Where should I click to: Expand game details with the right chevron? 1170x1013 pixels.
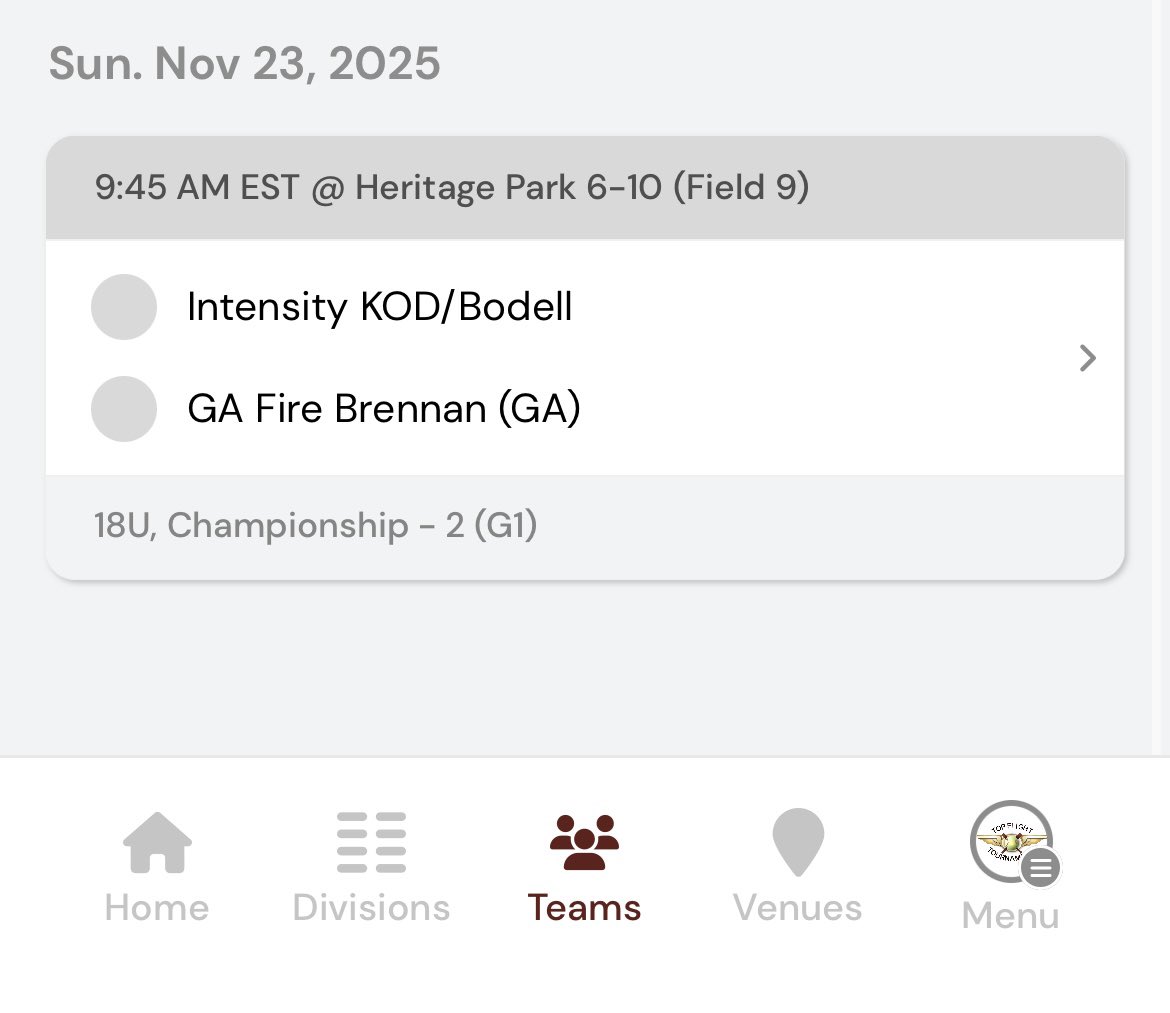pyautogui.click(x=1088, y=358)
